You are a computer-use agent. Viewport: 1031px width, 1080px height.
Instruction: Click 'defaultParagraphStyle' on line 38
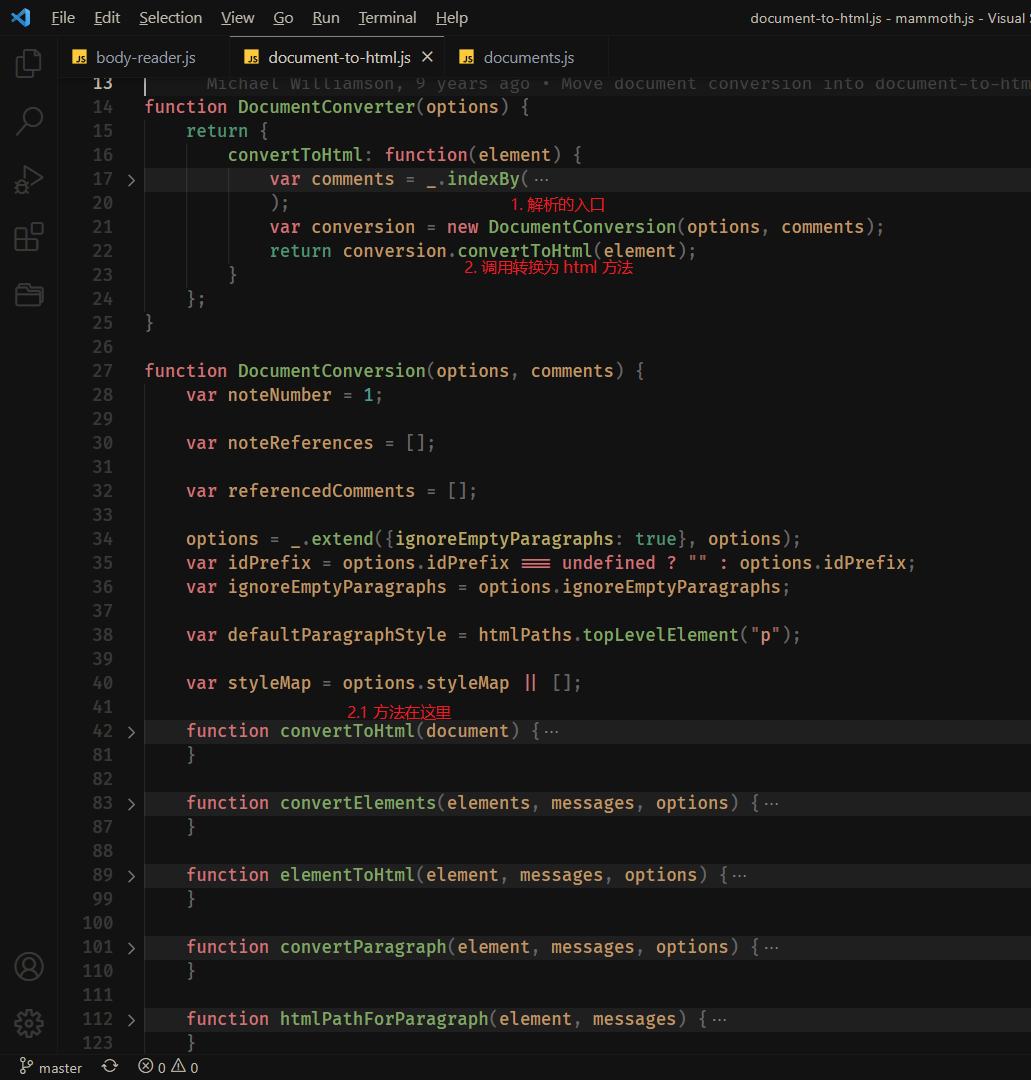pos(337,635)
